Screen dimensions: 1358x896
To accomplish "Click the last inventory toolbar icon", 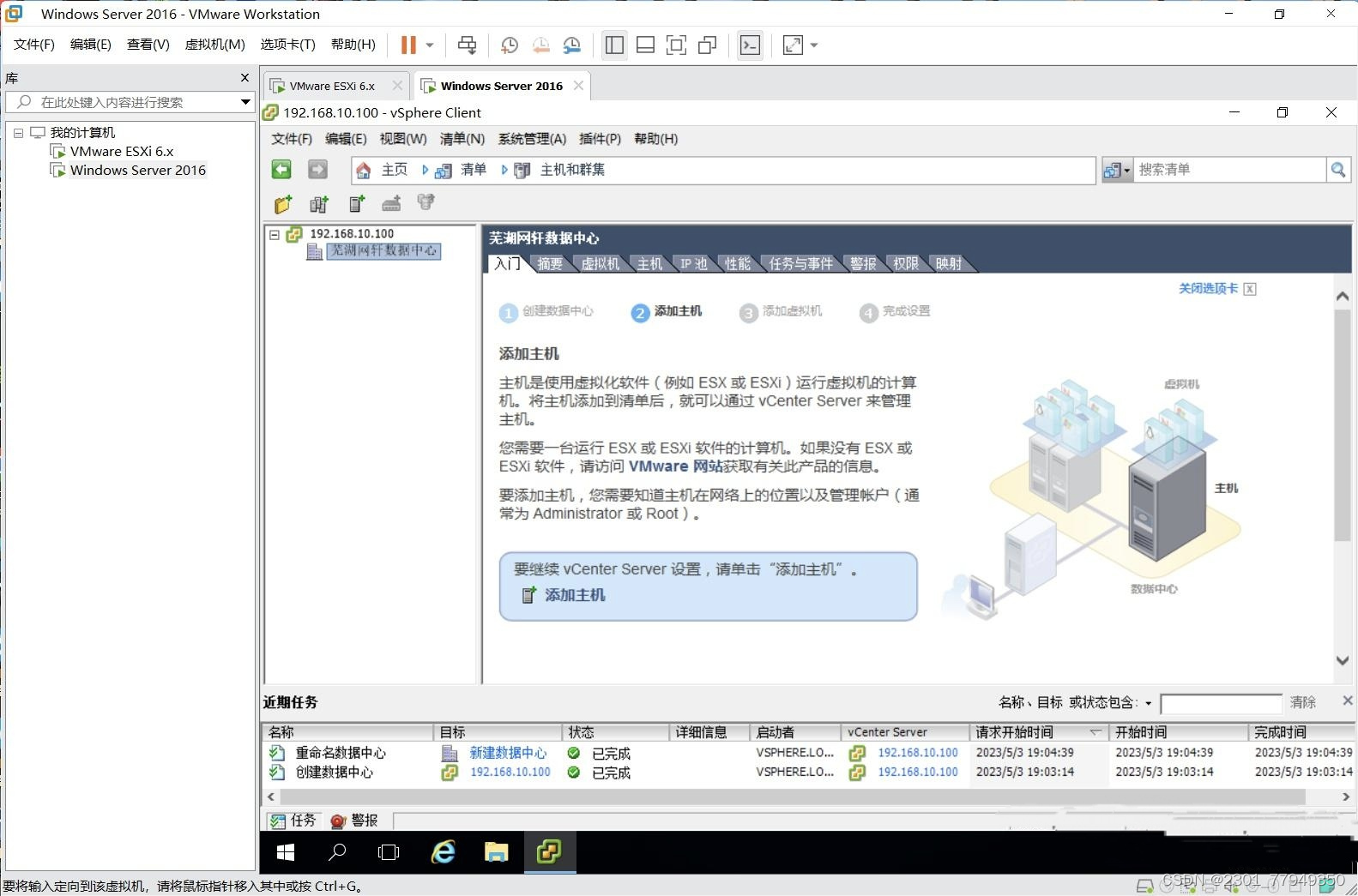I will 426,202.
